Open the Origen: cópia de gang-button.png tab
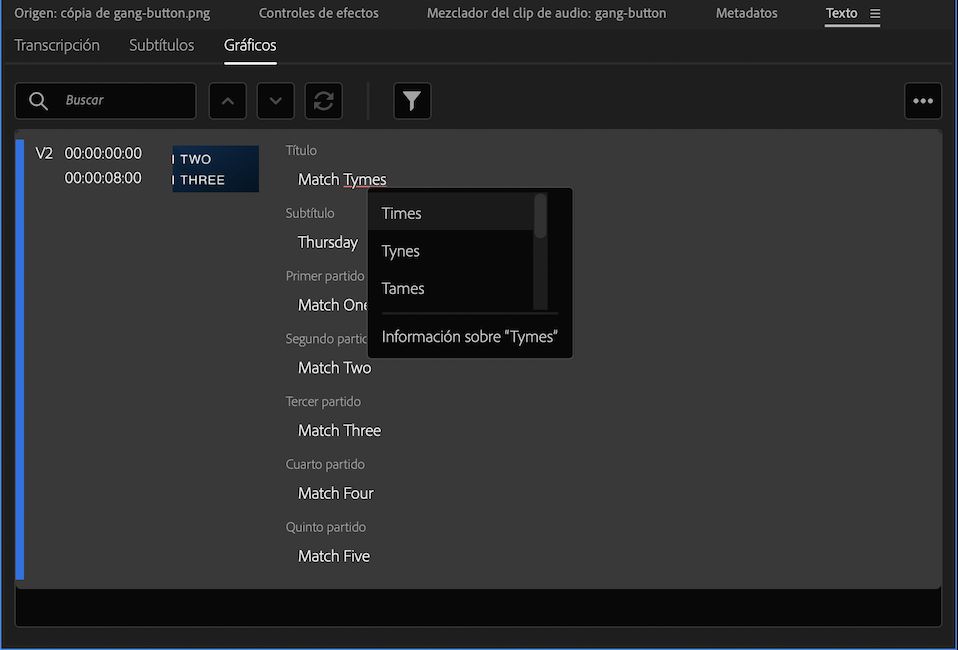This screenshot has width=958, height=650. tap(112, 13)
